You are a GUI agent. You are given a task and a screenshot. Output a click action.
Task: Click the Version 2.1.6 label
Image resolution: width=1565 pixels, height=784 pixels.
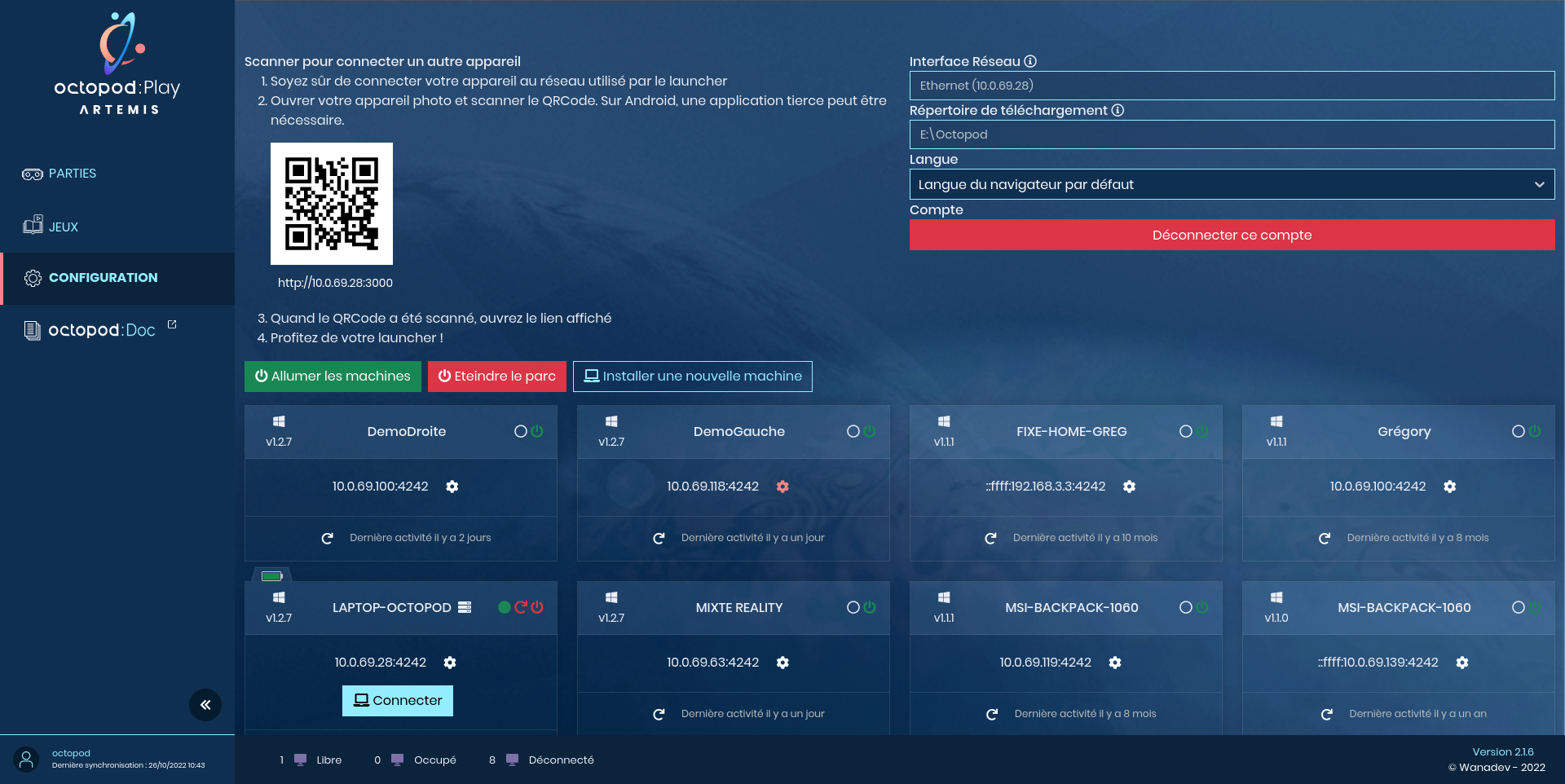[1502, 752]
